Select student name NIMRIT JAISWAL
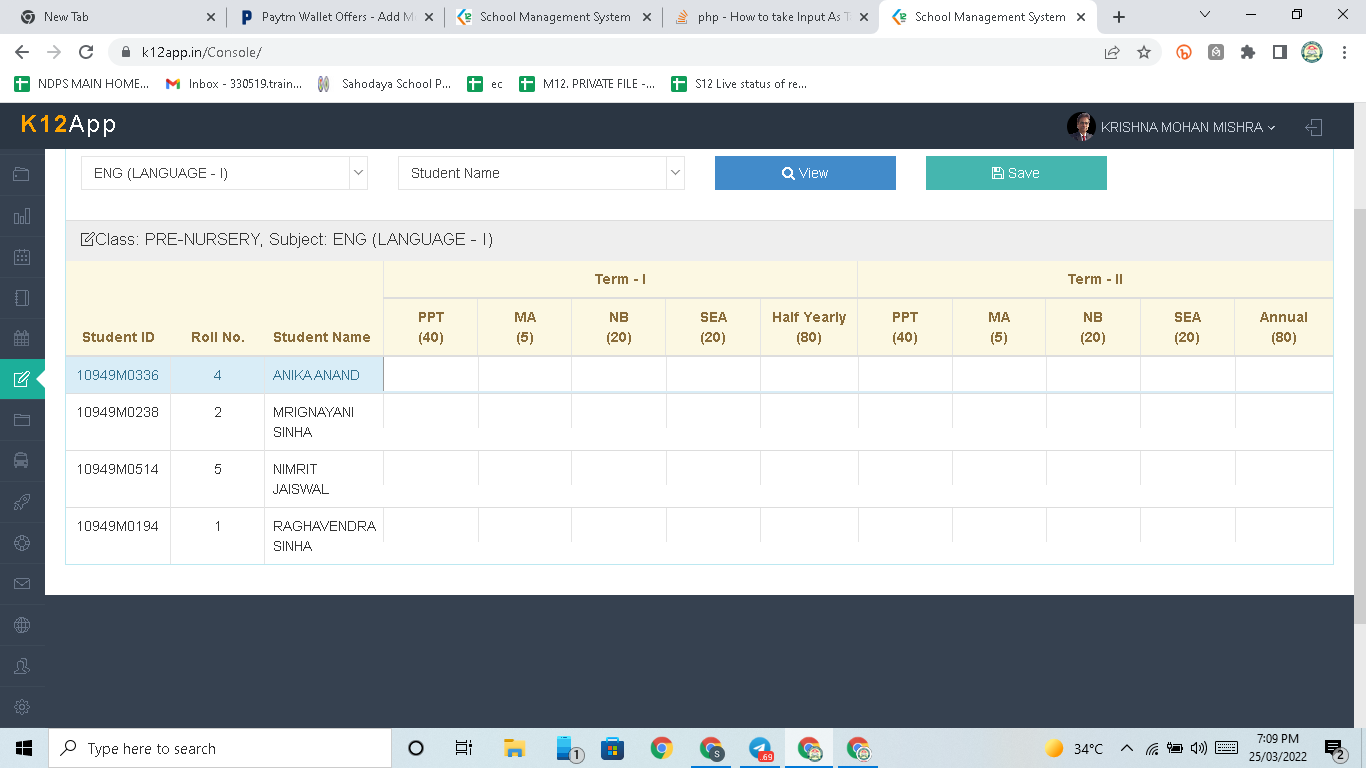 (301, 479)
